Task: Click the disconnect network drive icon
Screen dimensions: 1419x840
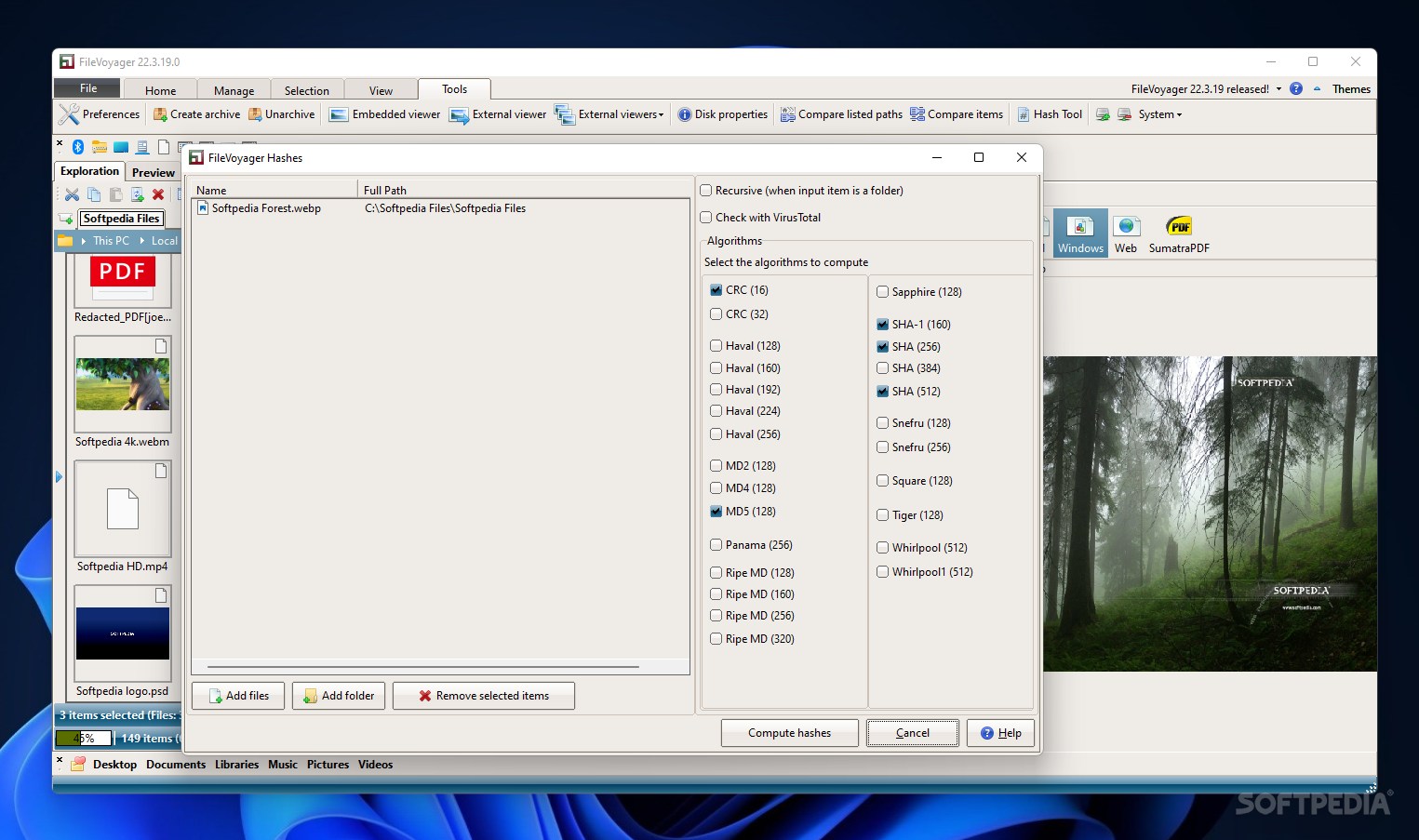Action: 1124,114
